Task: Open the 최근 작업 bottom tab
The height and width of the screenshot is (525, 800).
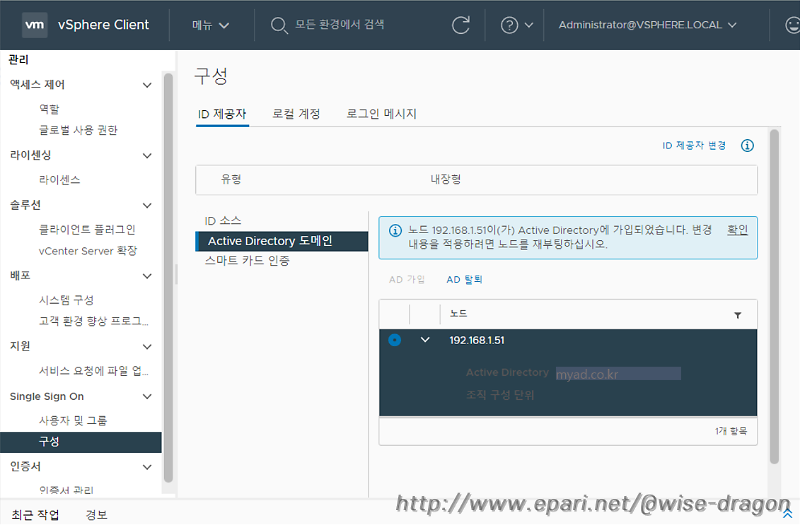Action: pyautogui.click(x=35, y=514)
